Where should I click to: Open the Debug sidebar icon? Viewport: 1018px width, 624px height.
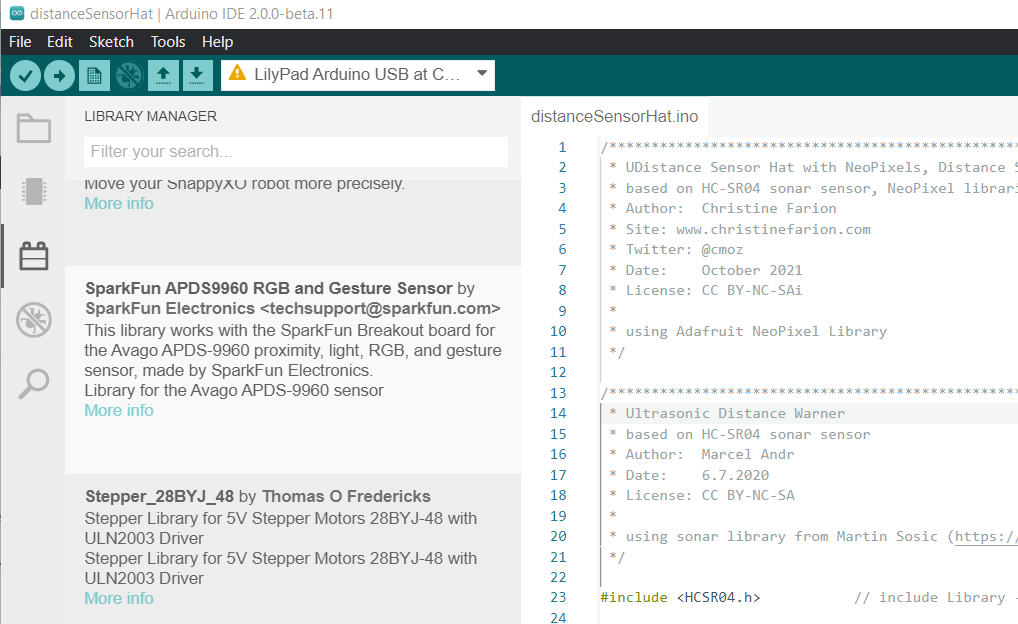34,319
